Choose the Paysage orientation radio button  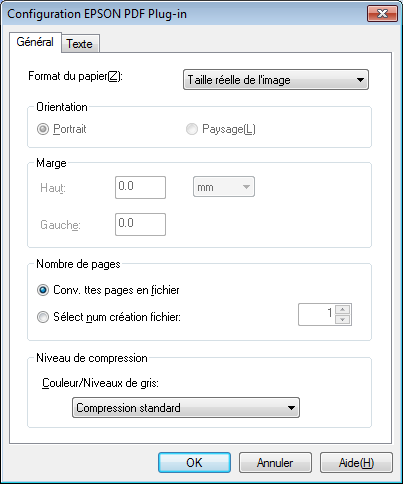point(192,129)
